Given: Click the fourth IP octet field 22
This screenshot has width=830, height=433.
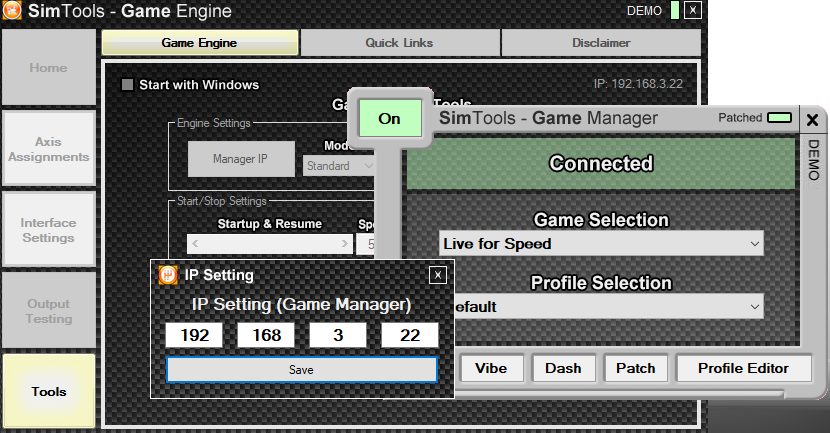Looking at the screenshot, I should (410, 335).
